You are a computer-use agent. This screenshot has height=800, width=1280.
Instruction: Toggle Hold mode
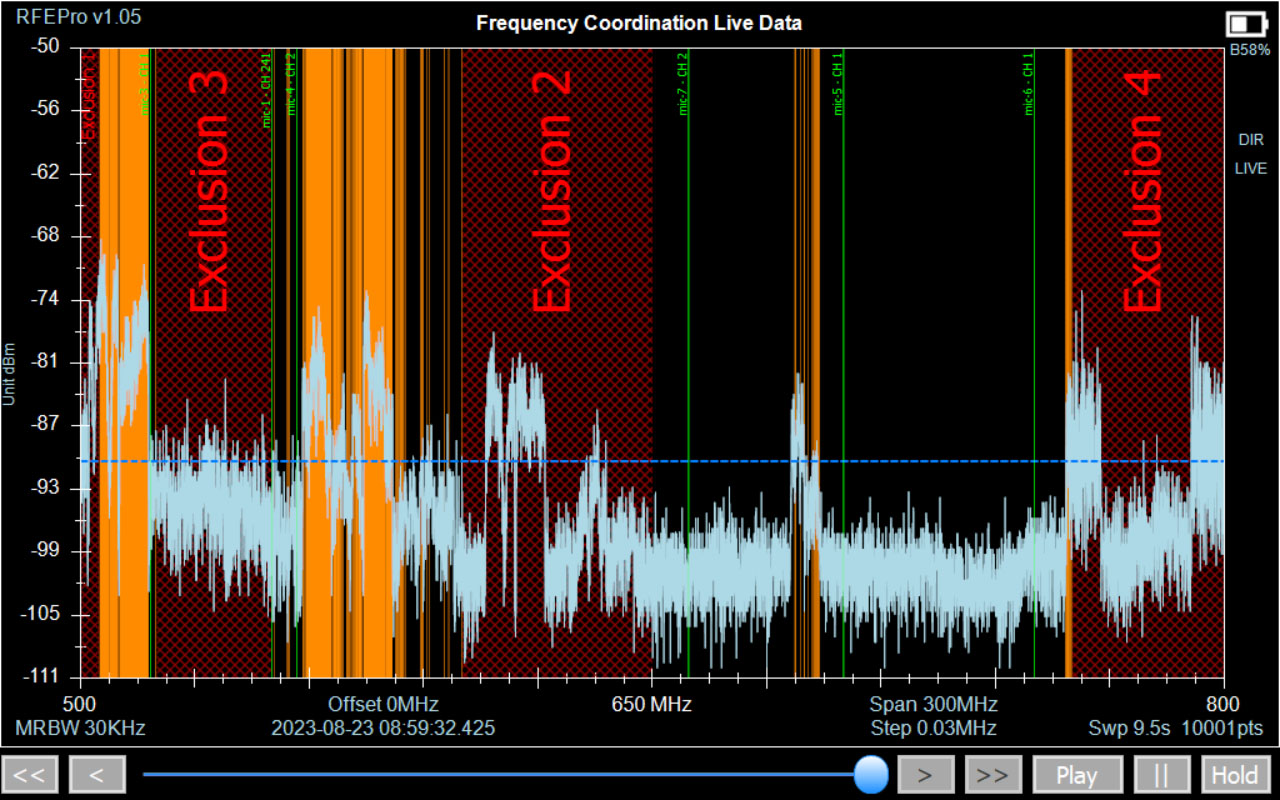pos(1236,774)
